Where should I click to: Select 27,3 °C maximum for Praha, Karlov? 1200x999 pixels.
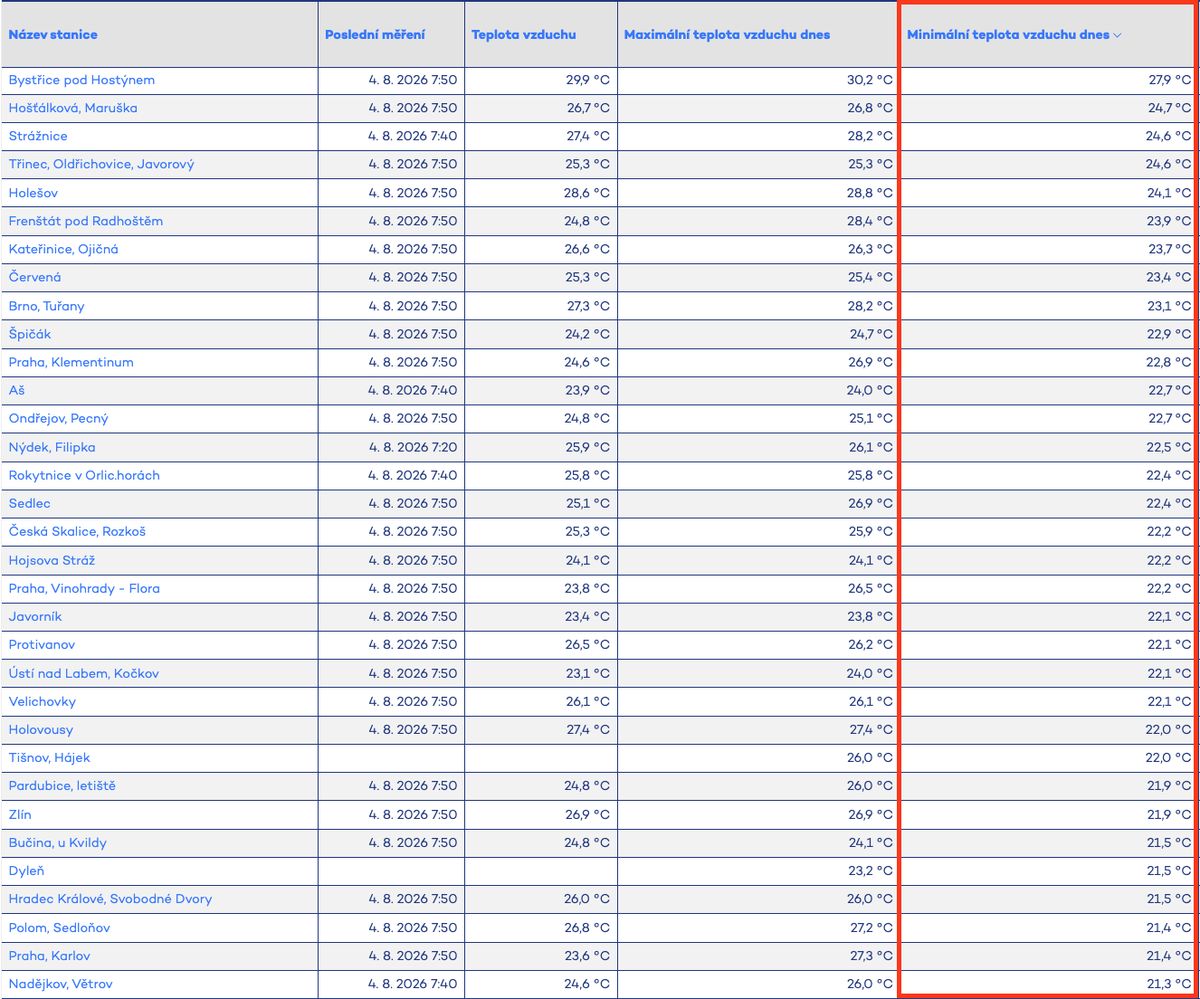click(x=870, y=955)
